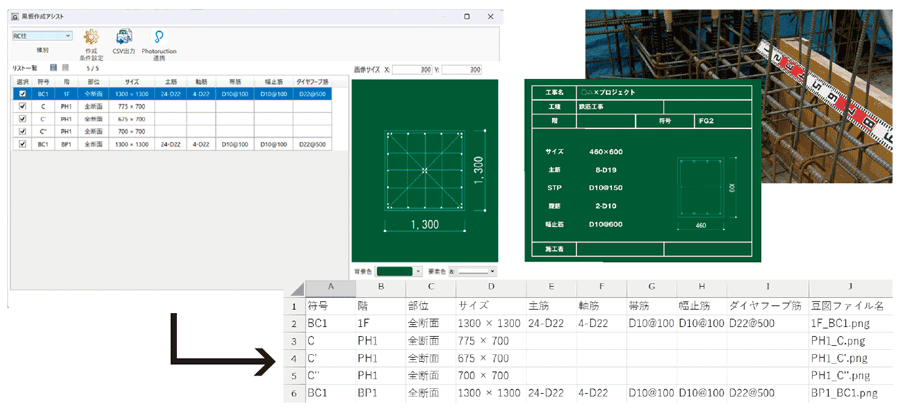Screen dimensions: 900x408
Task: Click the 選択 column header
Action: pos(22,81)
